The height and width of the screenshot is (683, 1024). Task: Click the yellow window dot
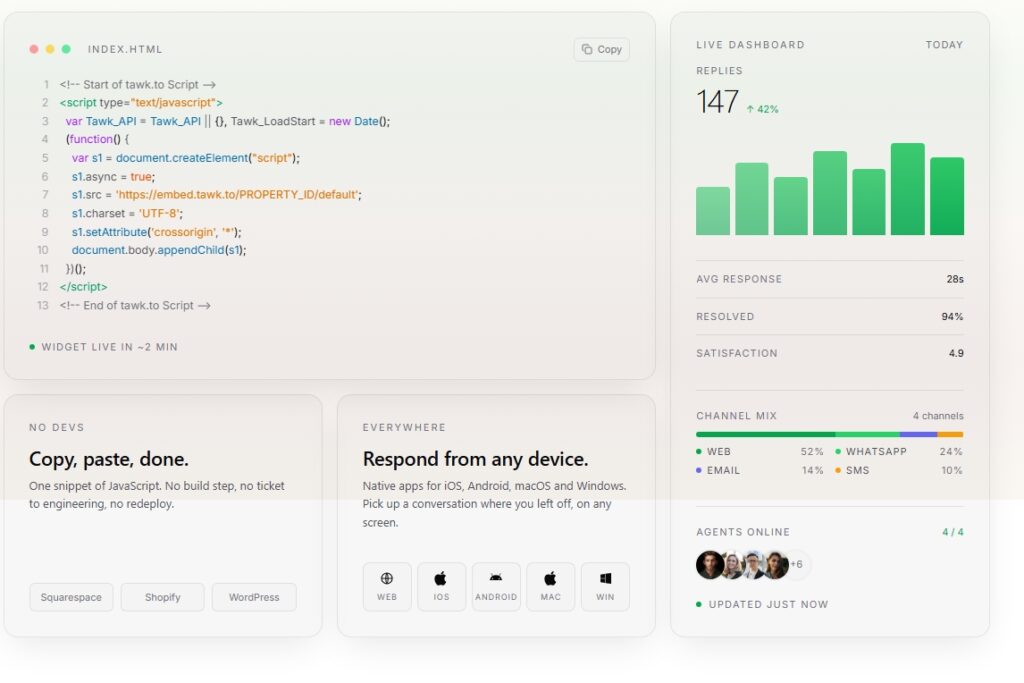tap(50, 49)
